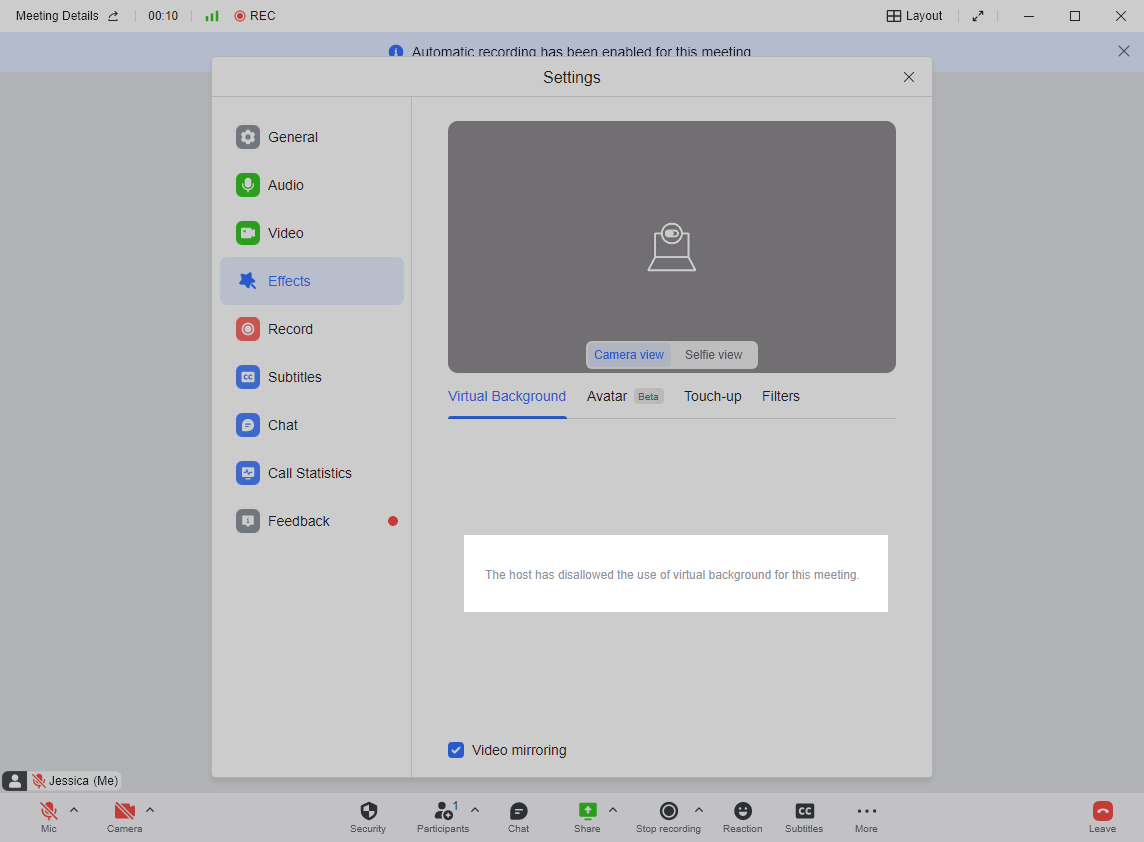
Task: Unmute the Mic in toolbar
Action: (x=48, y=811)
